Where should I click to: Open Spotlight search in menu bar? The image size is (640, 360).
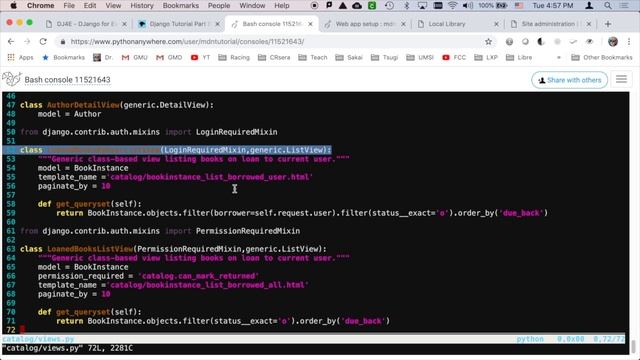[x=608, y=6]
